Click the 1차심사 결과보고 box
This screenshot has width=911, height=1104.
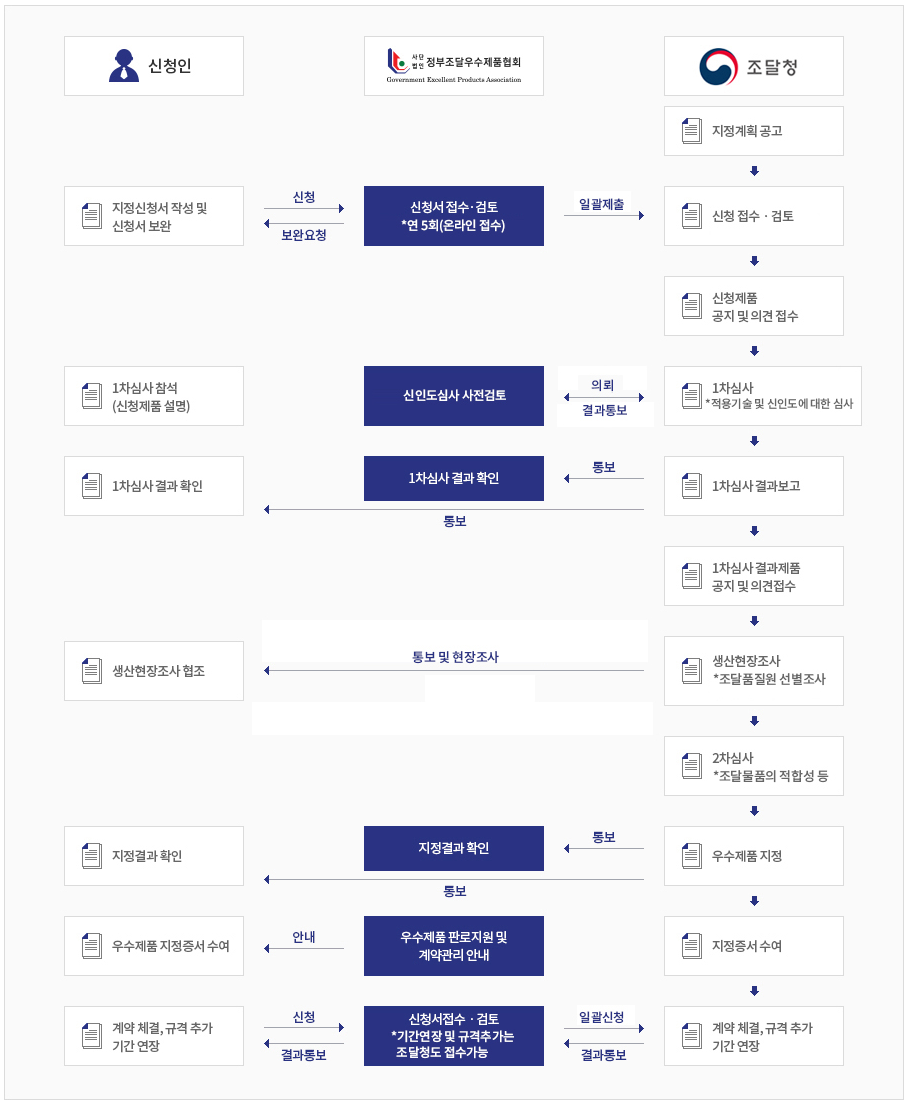(x=754, y=486)
